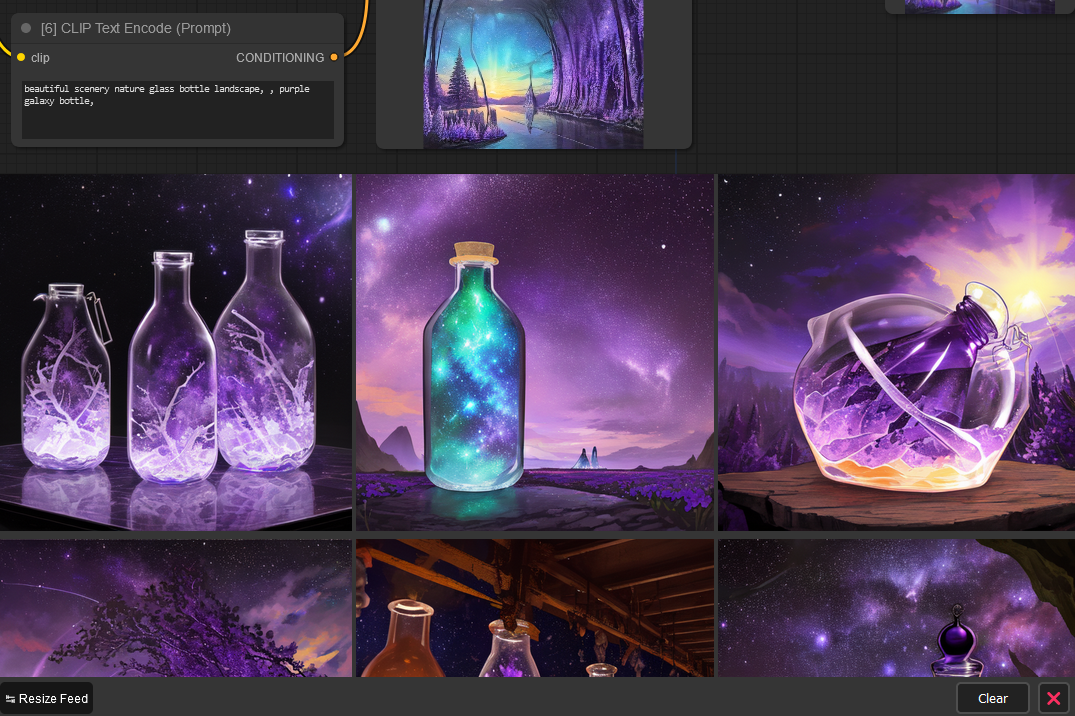Screen dimensions: 1075x716
Task: Open the purple tree night sky image
Action: (x=176, y=608)
